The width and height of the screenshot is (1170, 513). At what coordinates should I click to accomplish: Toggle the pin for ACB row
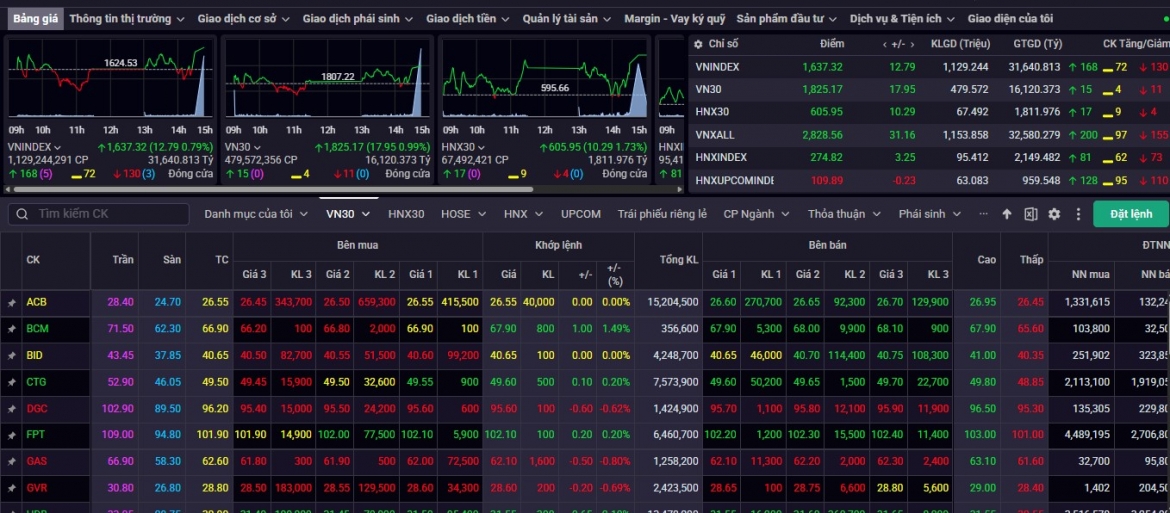click(x=11, y=303)
